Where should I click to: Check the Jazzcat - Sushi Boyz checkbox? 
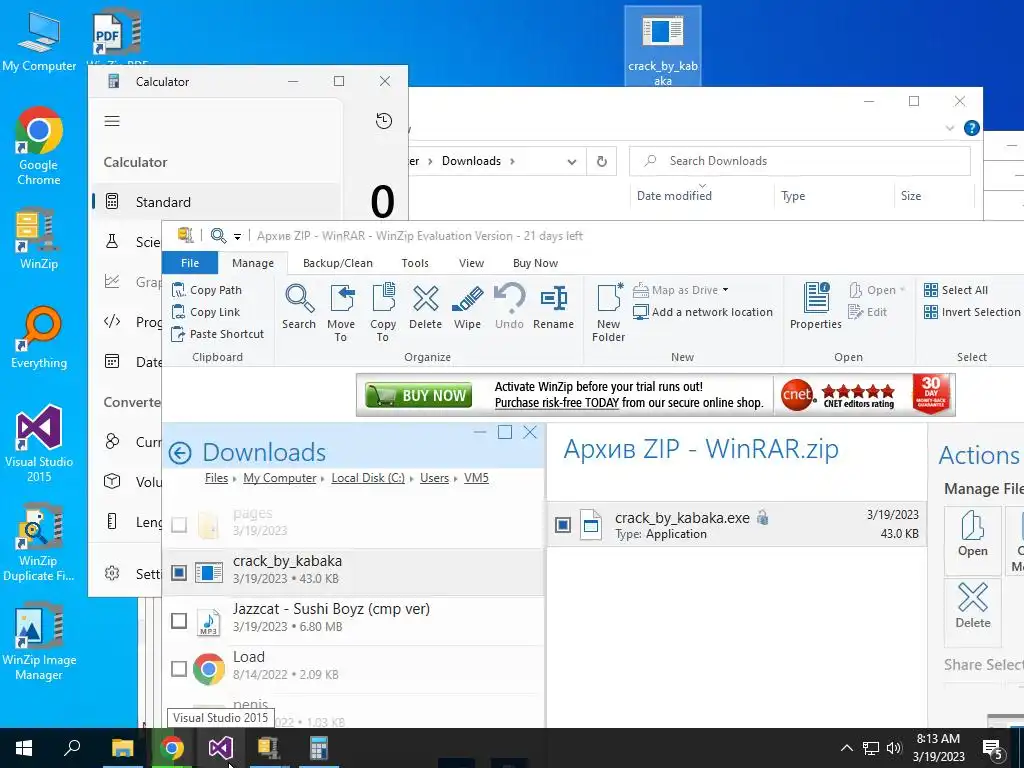(179, 620)
